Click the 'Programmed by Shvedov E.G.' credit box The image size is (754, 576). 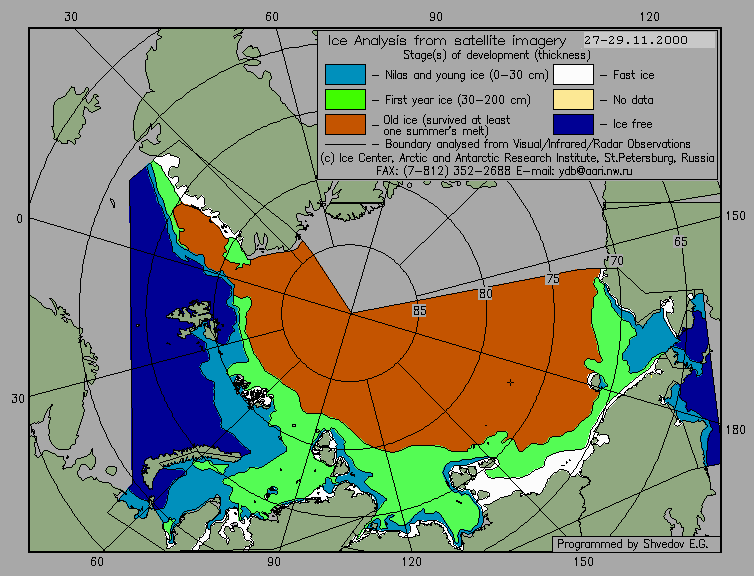tap(636, 544)
